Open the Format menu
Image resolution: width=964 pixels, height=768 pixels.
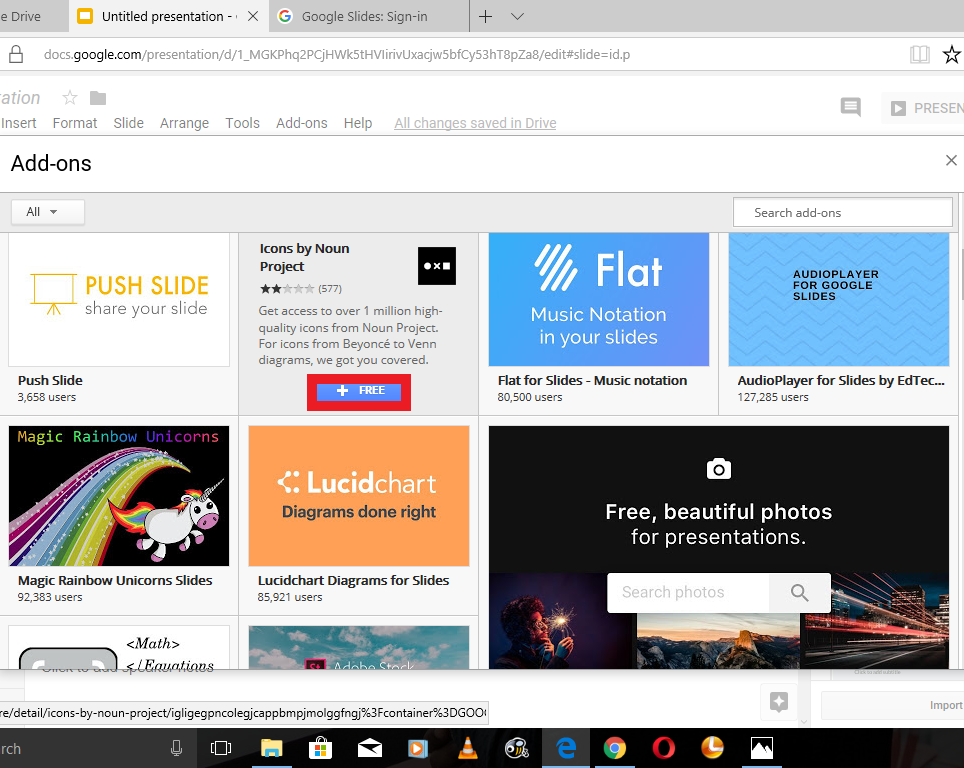pyautogui.click(x=75, y=123)
